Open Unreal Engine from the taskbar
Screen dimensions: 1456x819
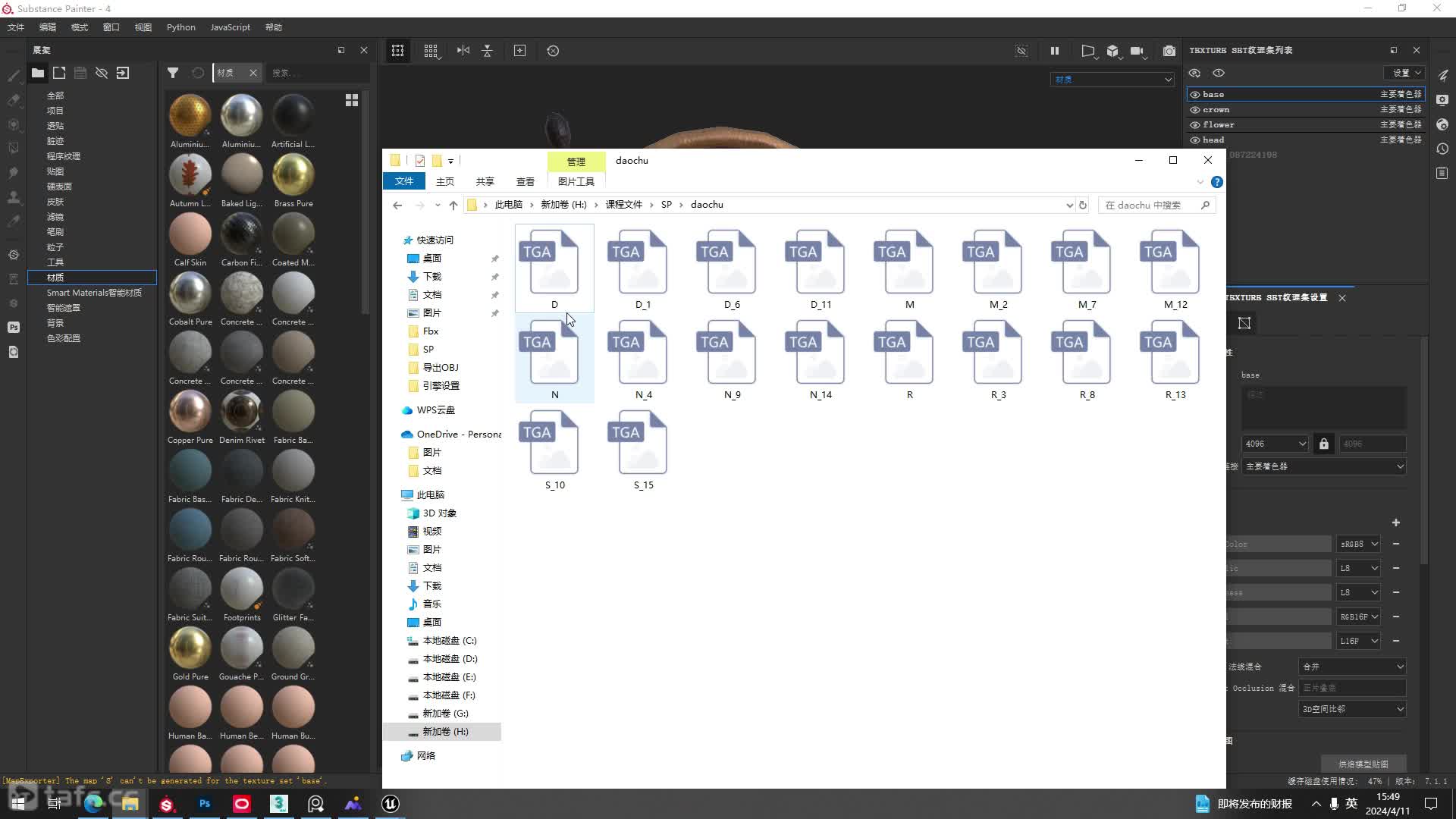pos(391,804)
